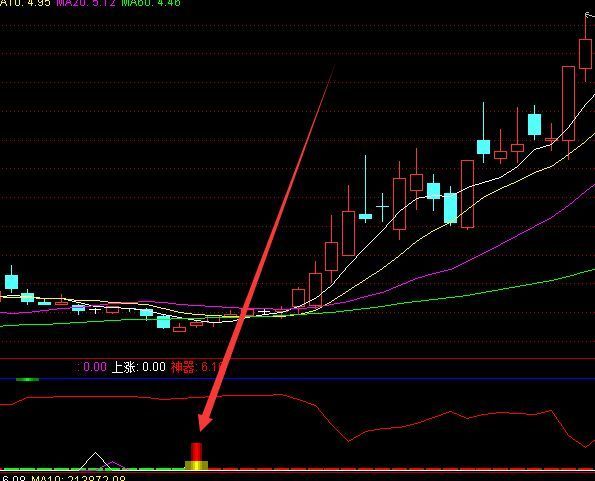
Task: Click the white cross doji candle near the arrow
Action: coord(265,313)
